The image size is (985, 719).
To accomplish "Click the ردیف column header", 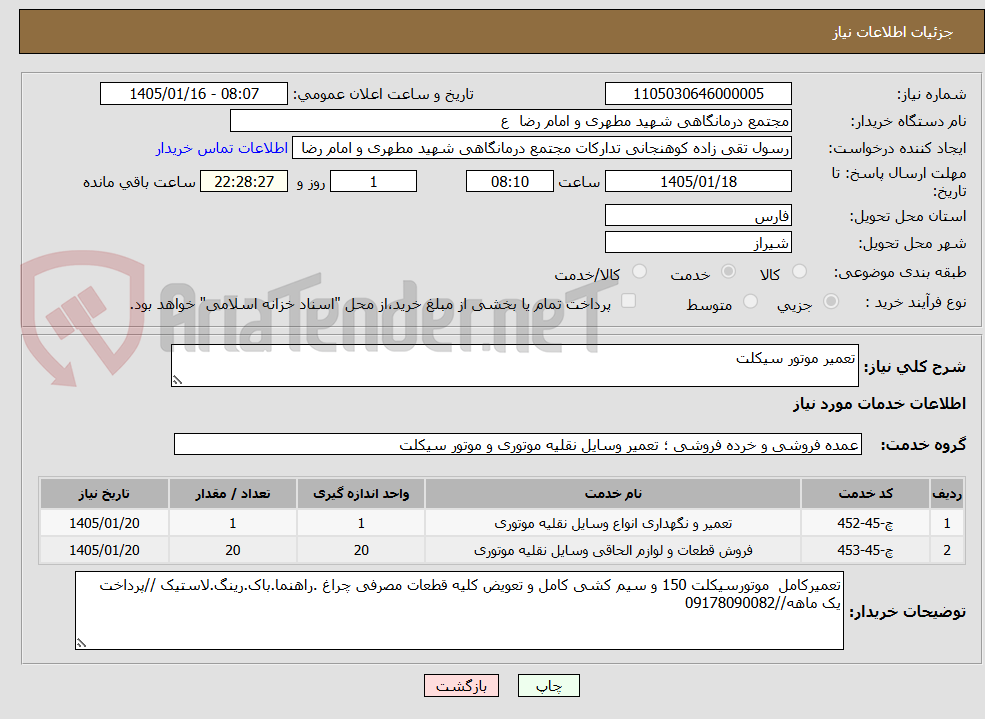I will click(x=947, y=494).
